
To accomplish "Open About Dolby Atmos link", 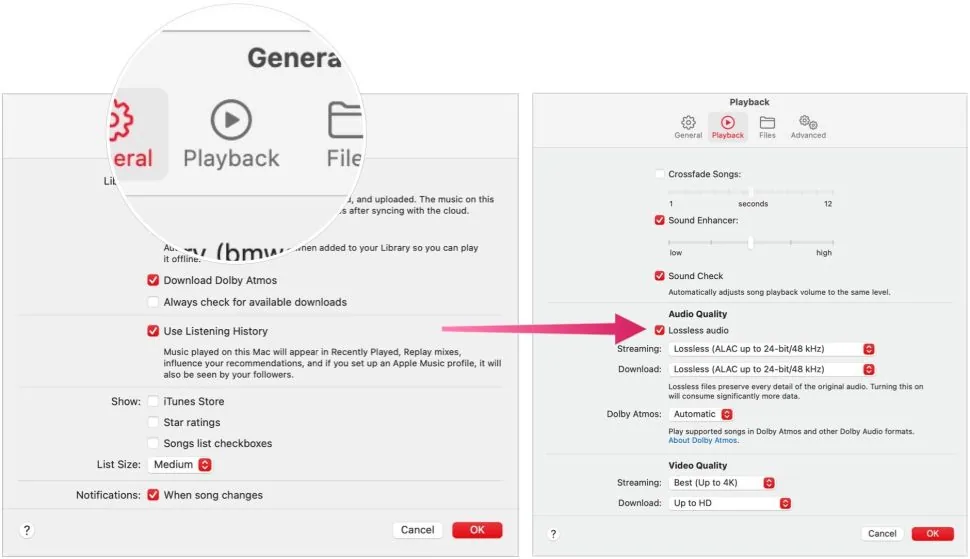I will click(703, 440).
